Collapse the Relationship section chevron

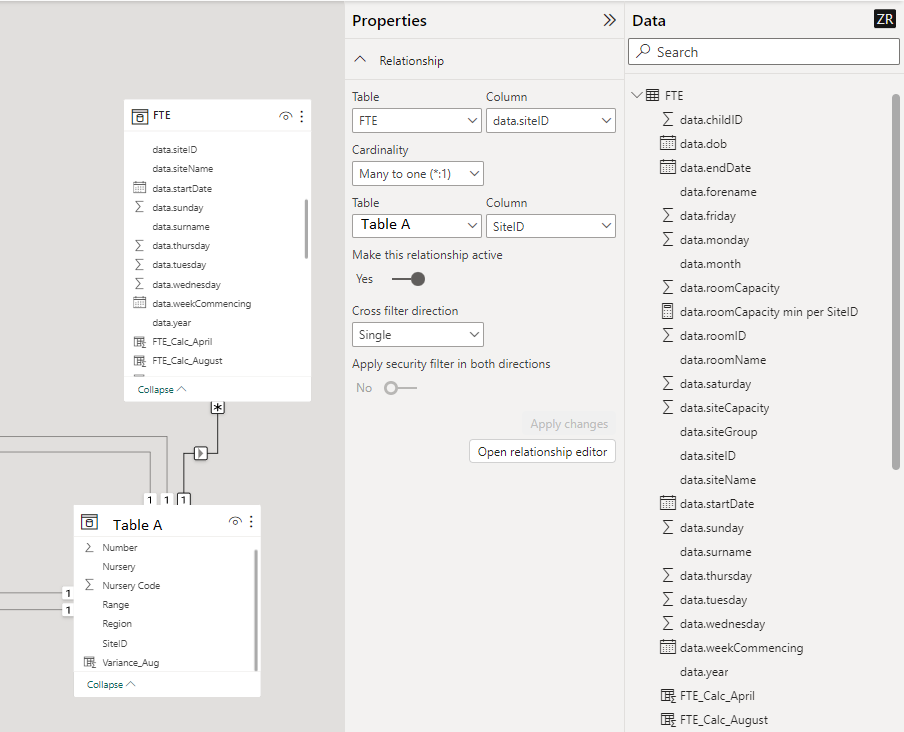click(x=360, y=59)
